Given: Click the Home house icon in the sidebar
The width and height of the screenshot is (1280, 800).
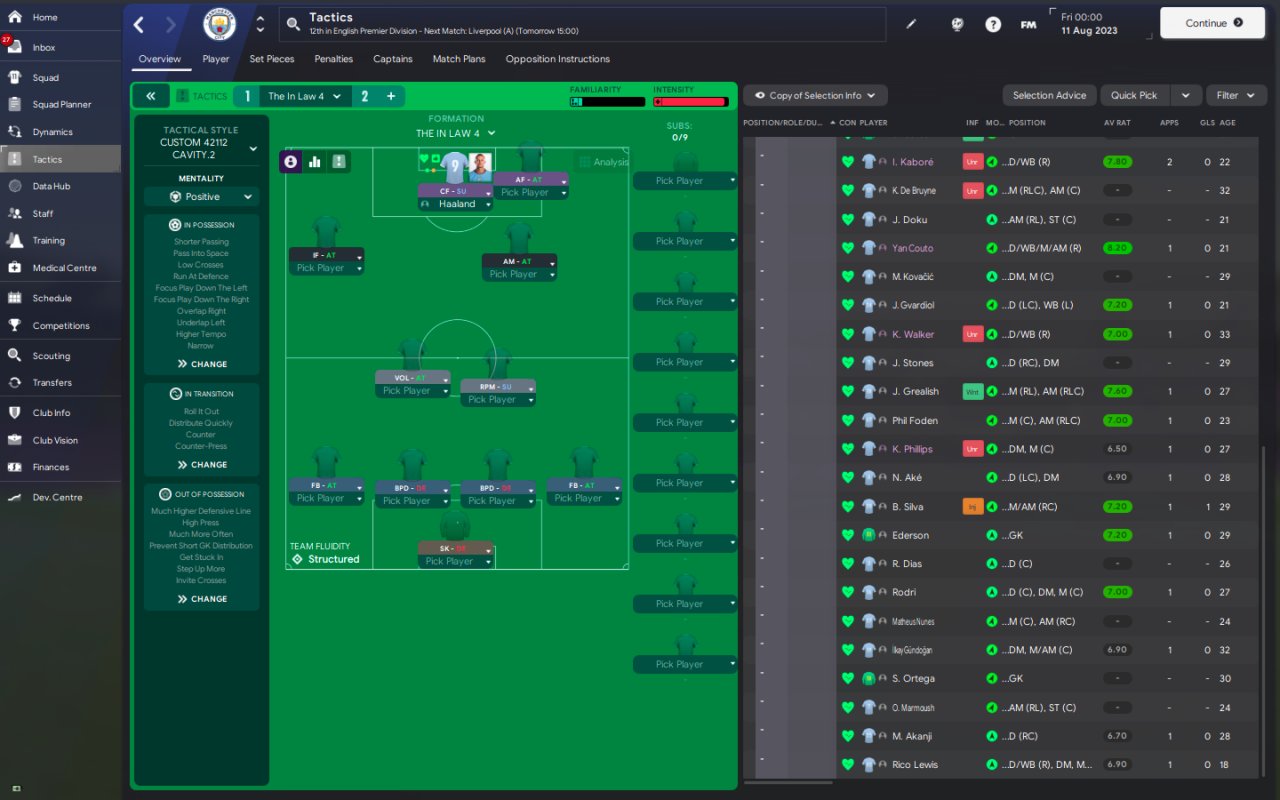Looking at the screenshot, I should pyautogui.click(x=15, y=17).
